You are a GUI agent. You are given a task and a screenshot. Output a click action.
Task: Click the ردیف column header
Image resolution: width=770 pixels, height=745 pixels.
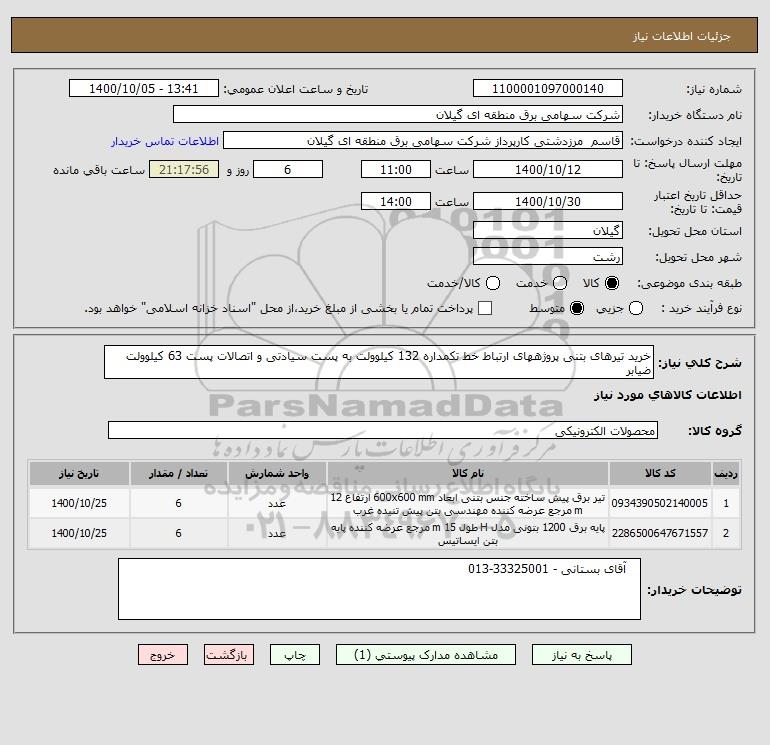(x=726, y=473)
